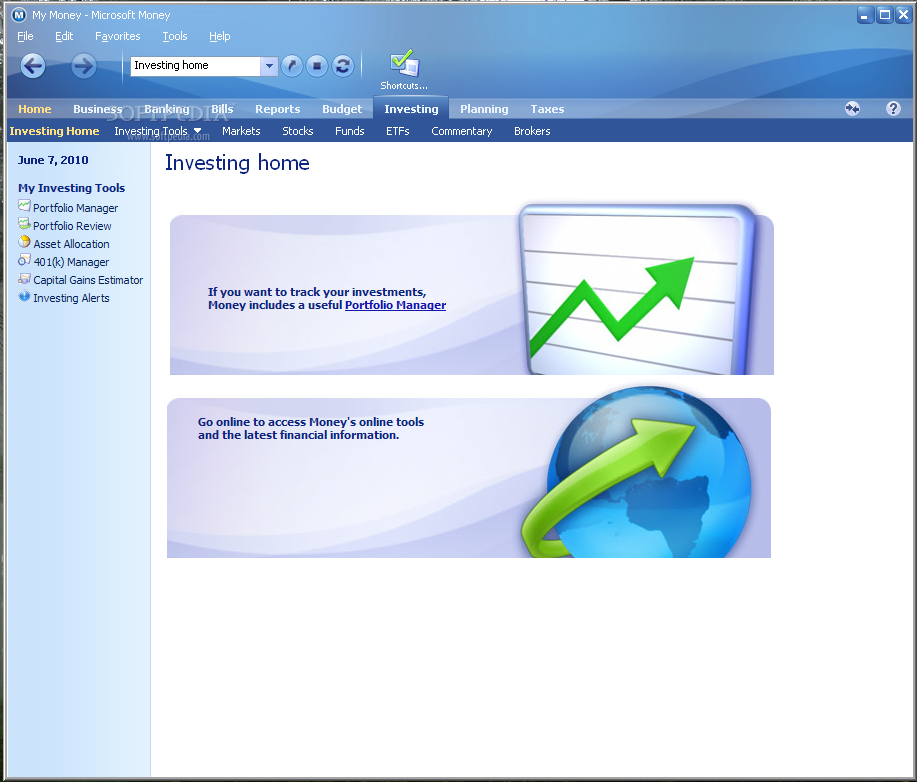The image size is (917, 782).
Task: Click the My Investing Tools heading
Action: pyautogui.click(x=71, y=188)
